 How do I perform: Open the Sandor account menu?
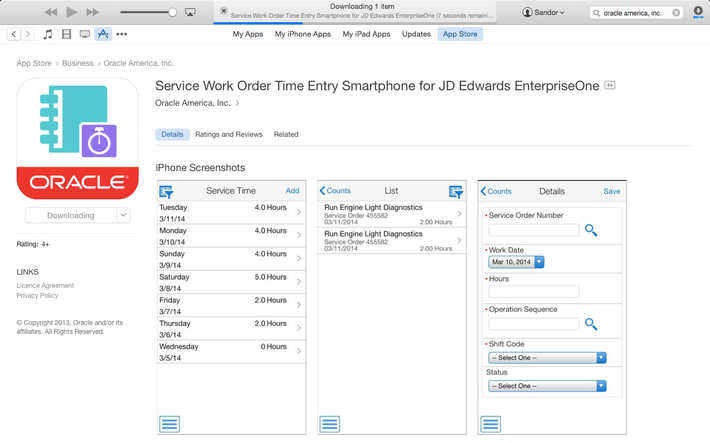pyautogui.click(x=543, y=12)
